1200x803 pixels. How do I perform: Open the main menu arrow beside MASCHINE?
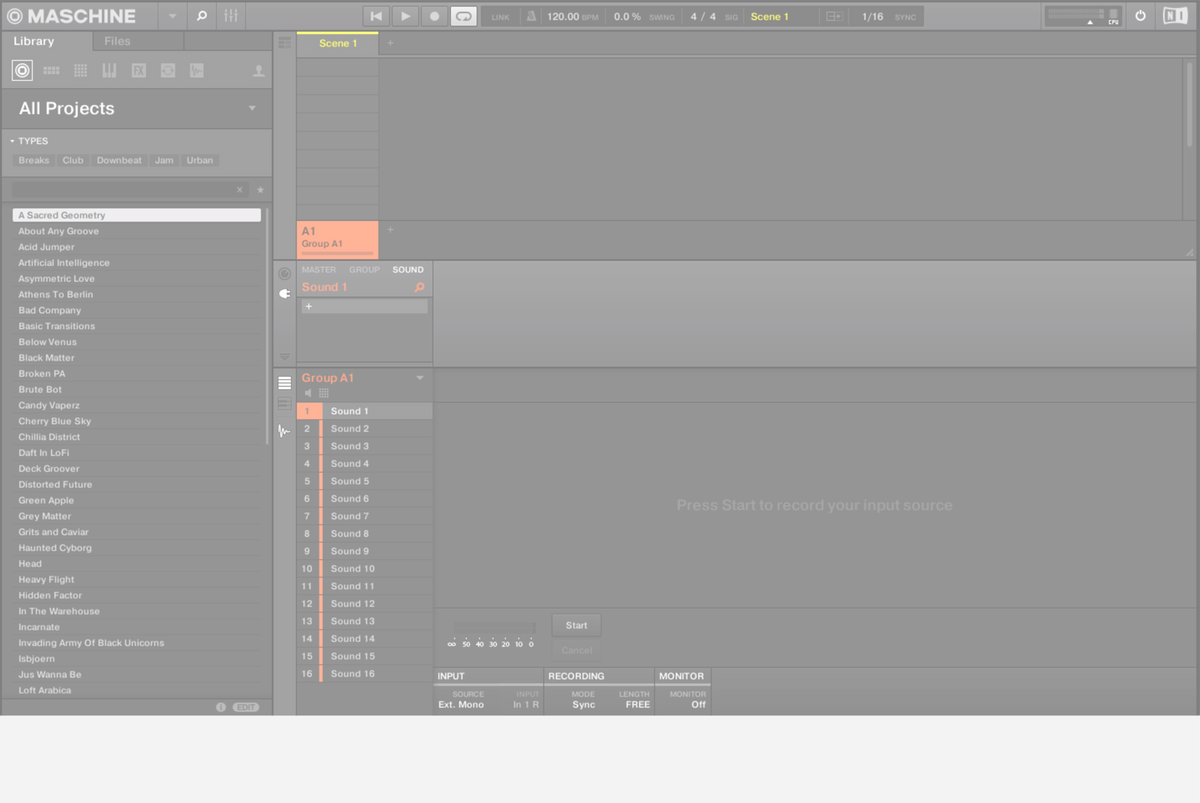point(172,16)
